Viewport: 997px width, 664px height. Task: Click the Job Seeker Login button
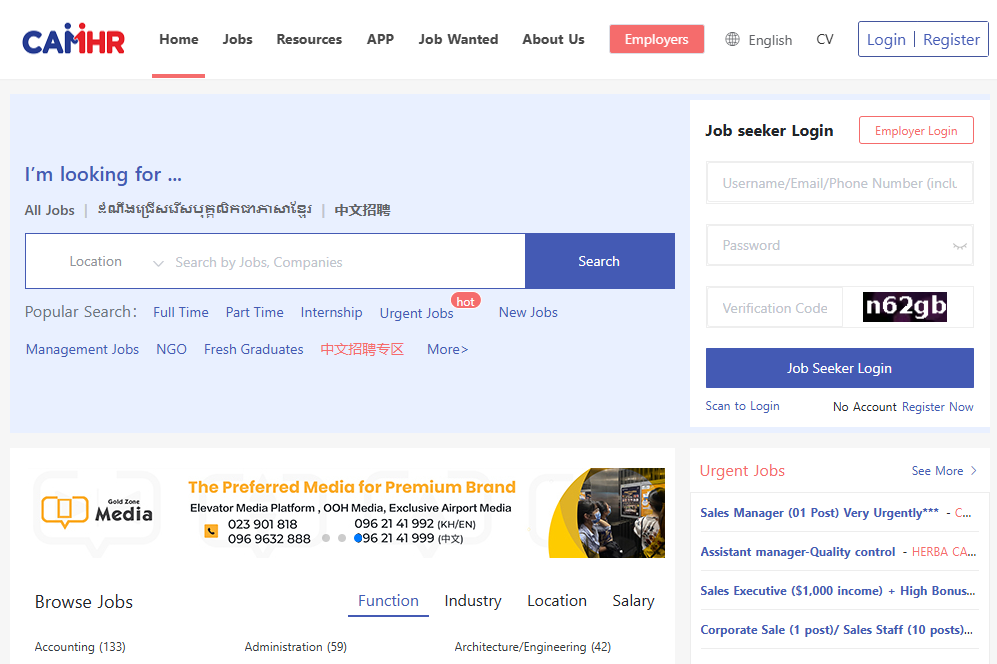coord(839,368)
